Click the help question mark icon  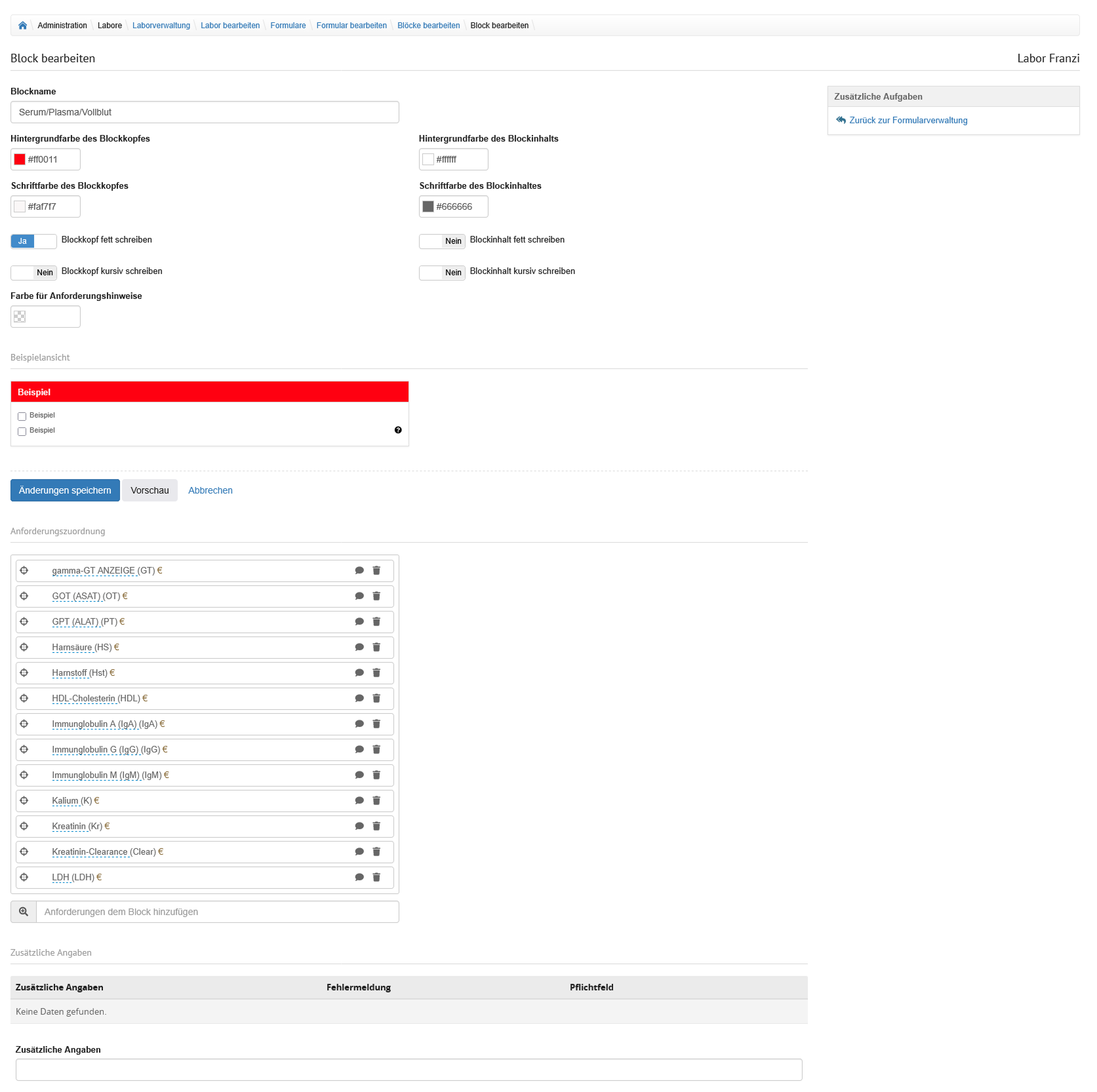tap(398, 431)
